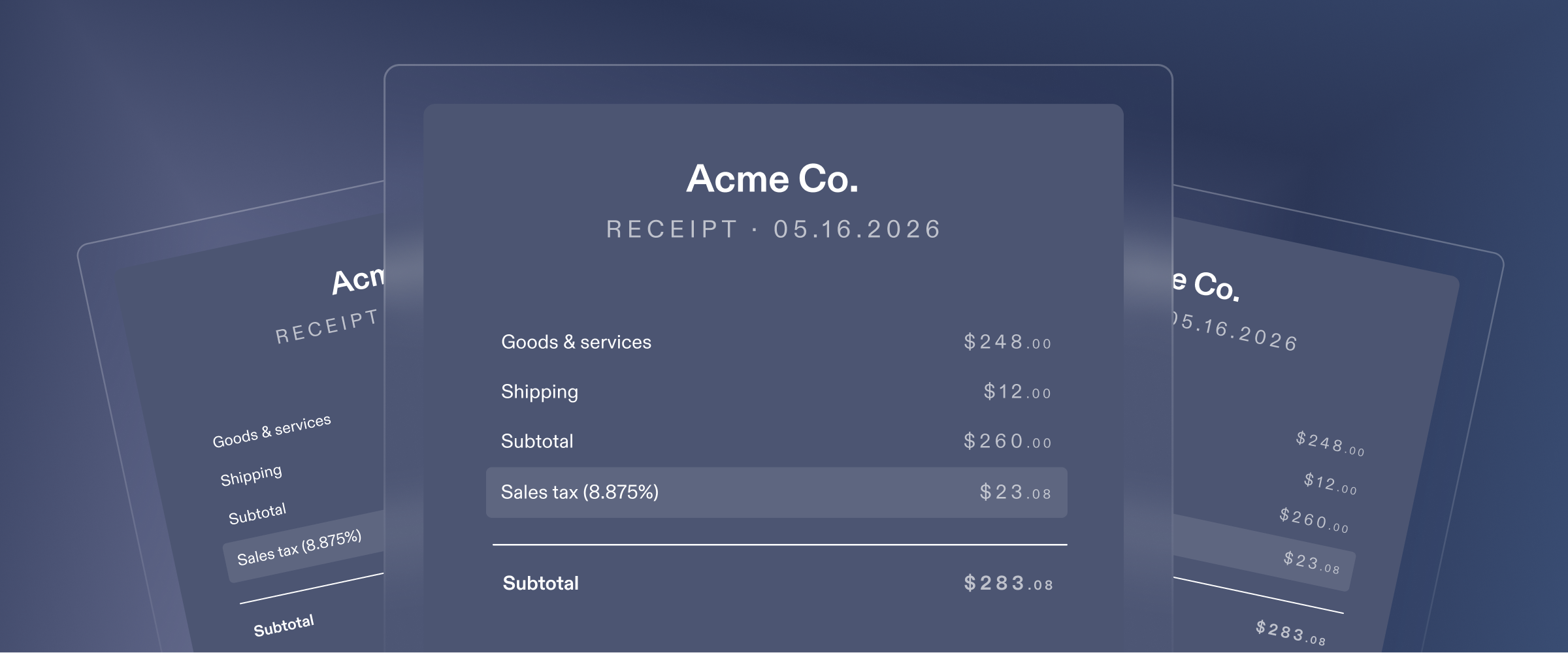This screenshot has width=1568, height=653.
Task: Click the Acme Co. heading on center receipt
Action: (772, 179)
